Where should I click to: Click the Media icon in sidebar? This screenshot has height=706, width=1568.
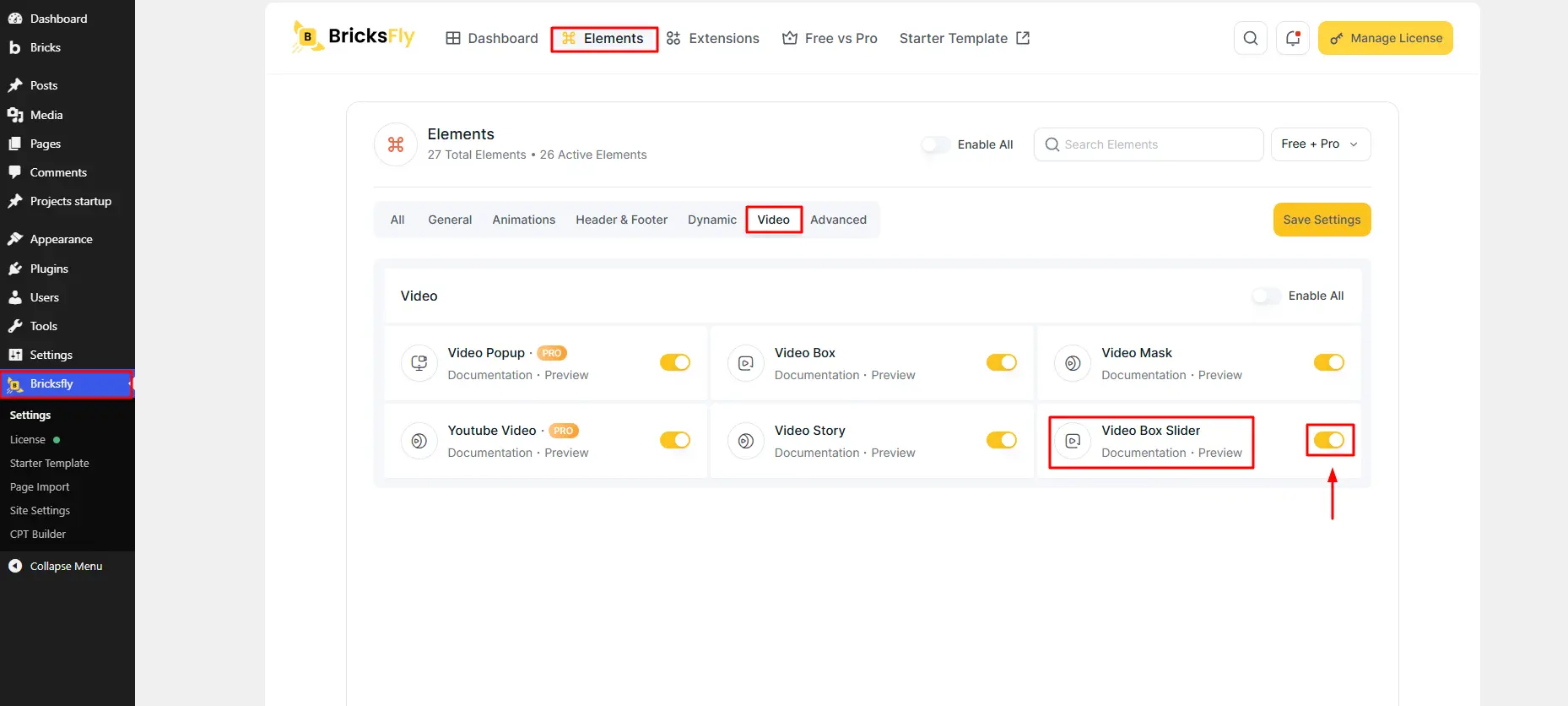coord(15,115)
